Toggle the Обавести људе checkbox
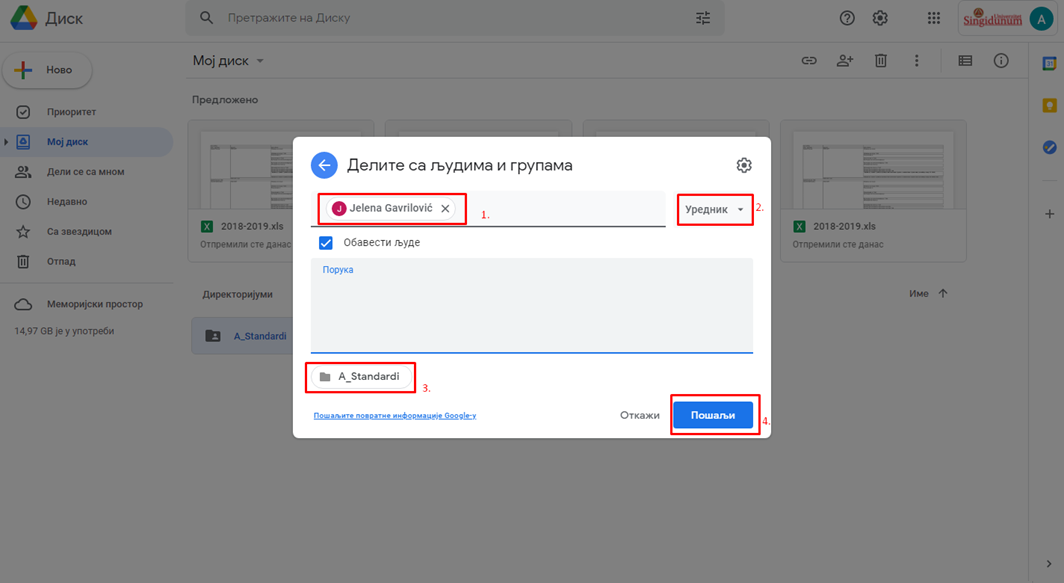Image resolution: width=1064 pixels, height=583 pixels. point(325,243)
